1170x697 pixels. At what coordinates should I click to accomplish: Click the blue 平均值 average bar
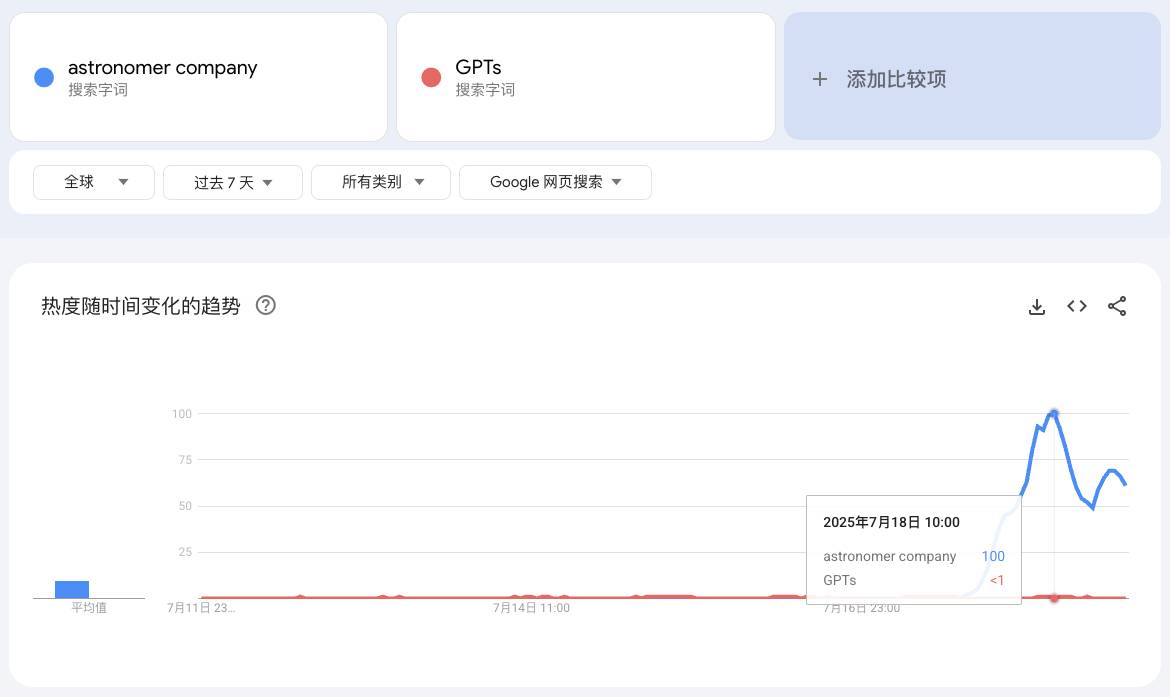72,590
